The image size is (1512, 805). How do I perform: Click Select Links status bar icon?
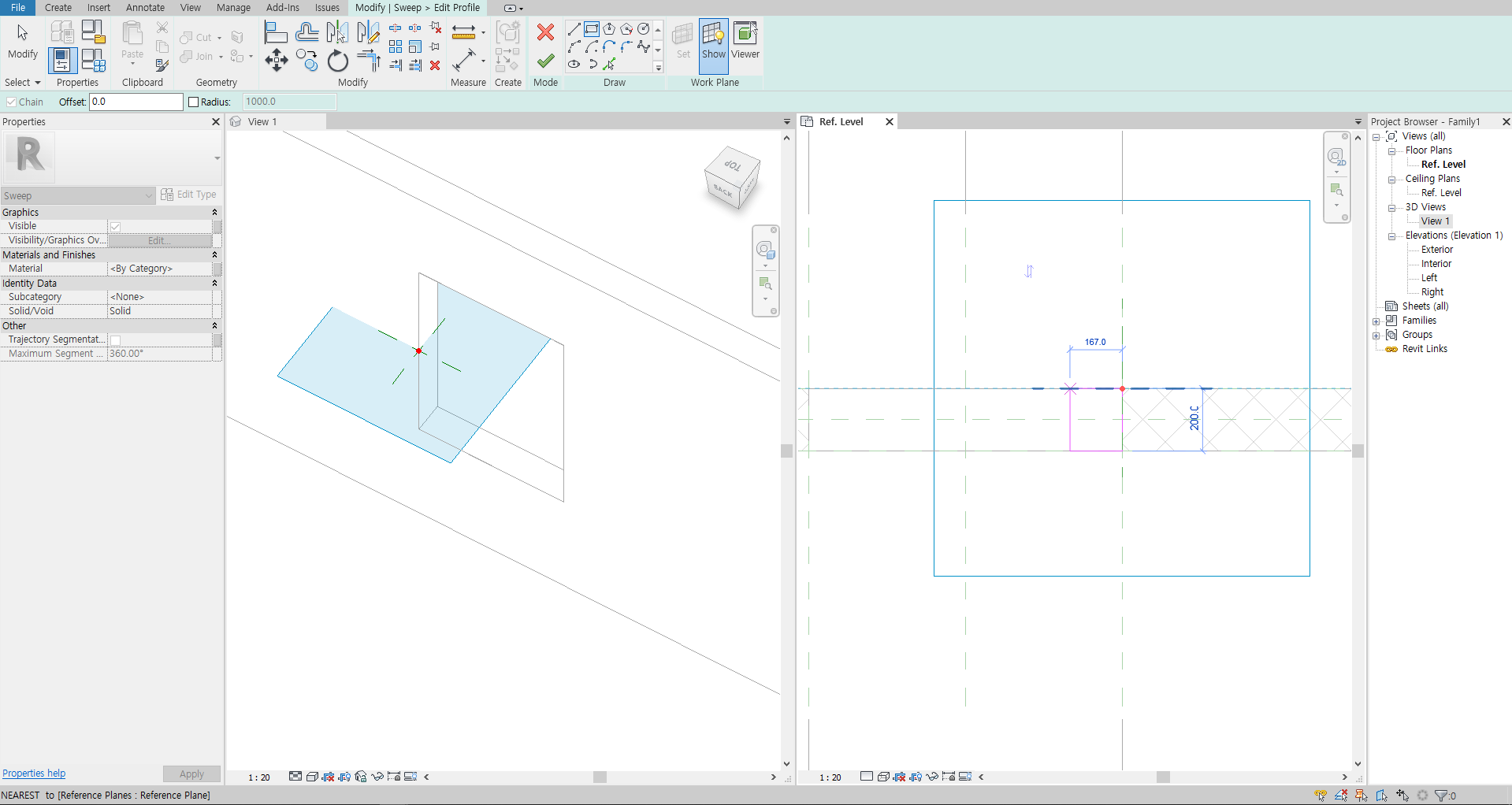(1321, 796)
